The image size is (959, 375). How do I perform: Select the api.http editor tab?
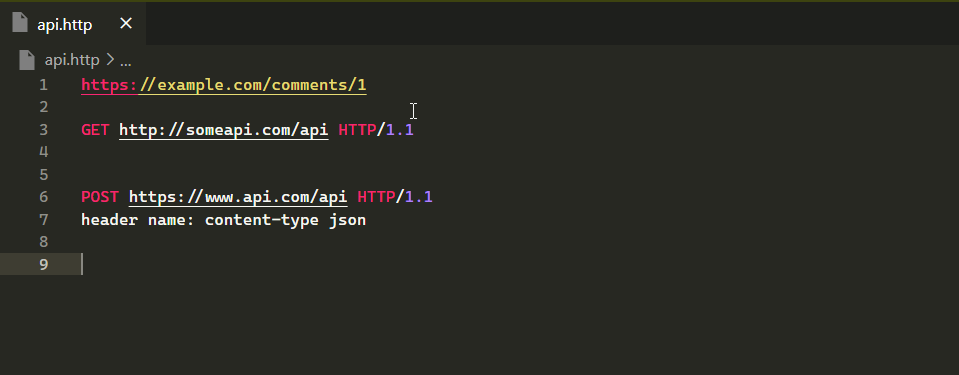point(73,24)
